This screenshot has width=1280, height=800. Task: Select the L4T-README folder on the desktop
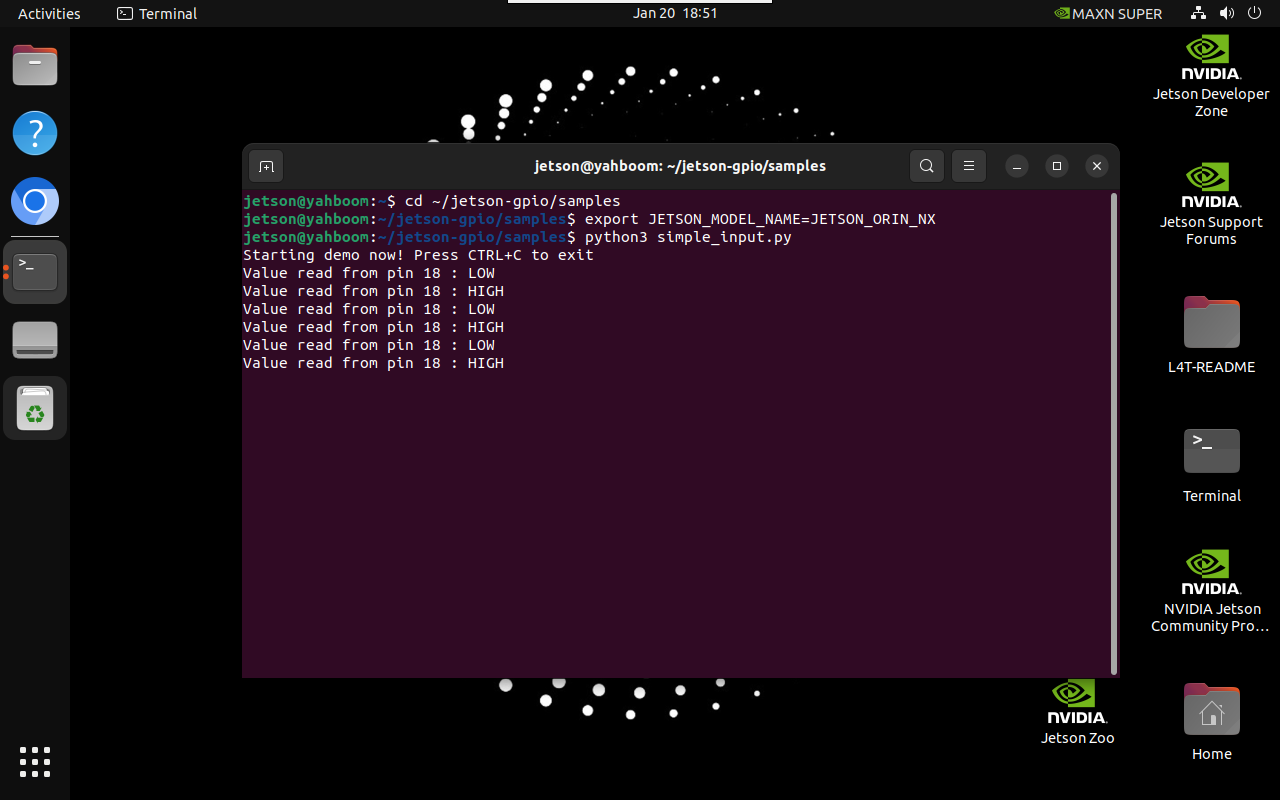coord(1211,334)
